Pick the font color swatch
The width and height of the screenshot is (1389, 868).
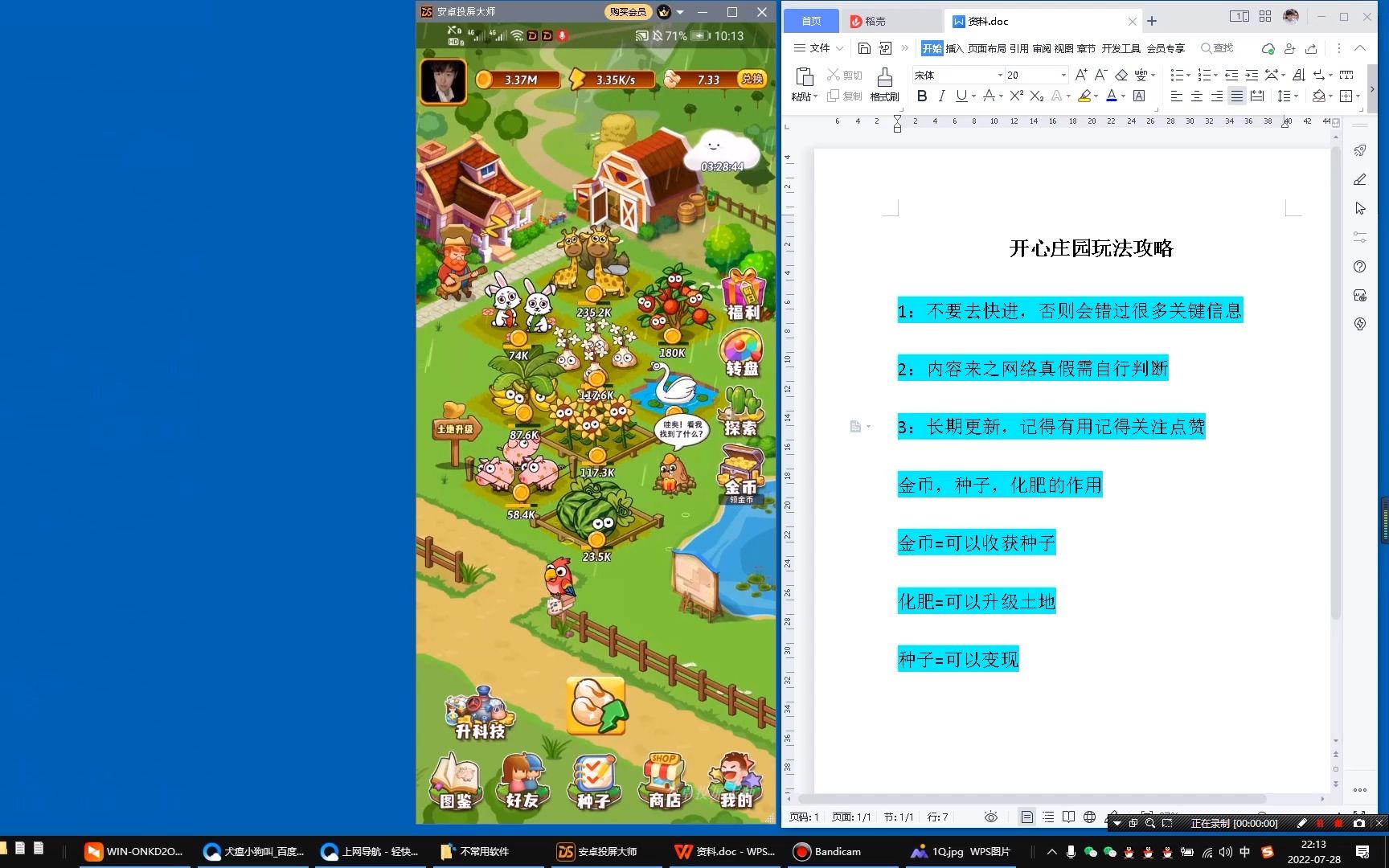[x=1112, y=96]
